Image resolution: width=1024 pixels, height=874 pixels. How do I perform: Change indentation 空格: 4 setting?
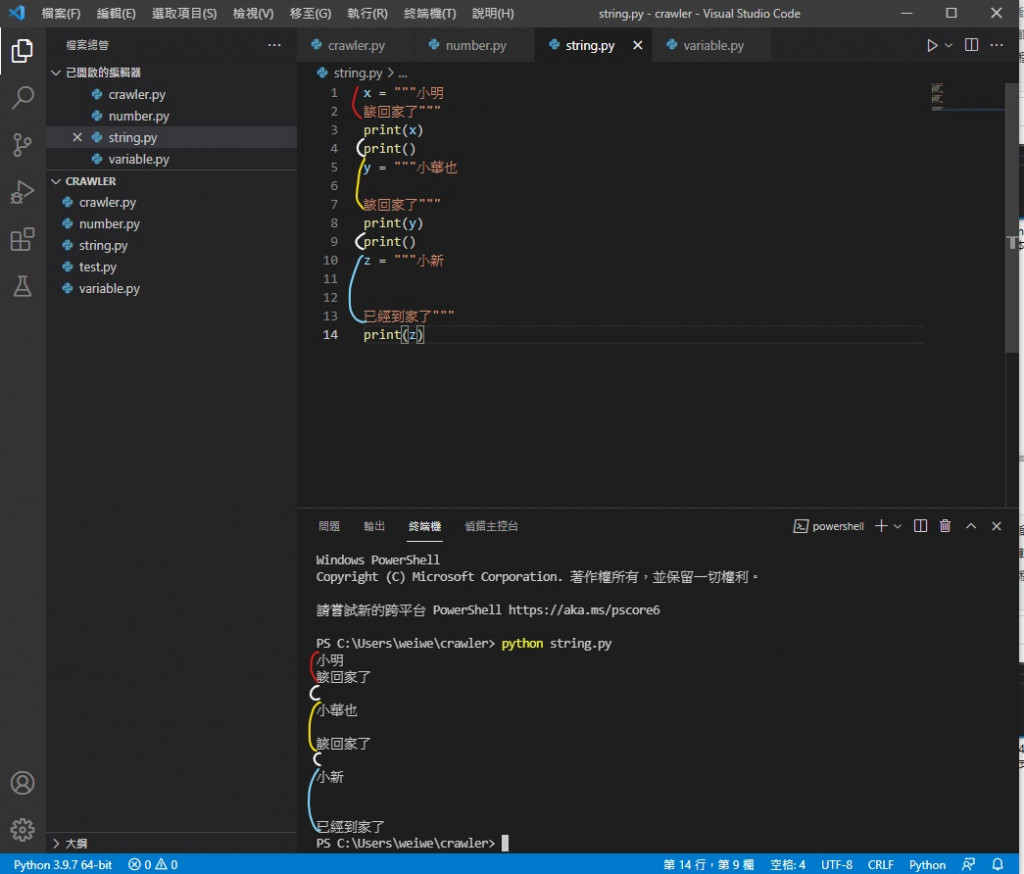tap(788, 864)
